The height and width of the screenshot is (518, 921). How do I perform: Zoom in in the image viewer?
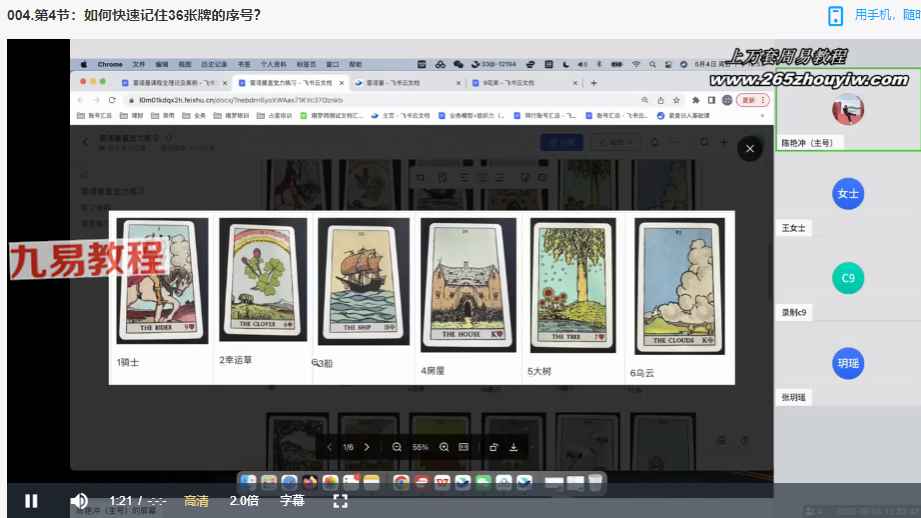pos(444,447)
